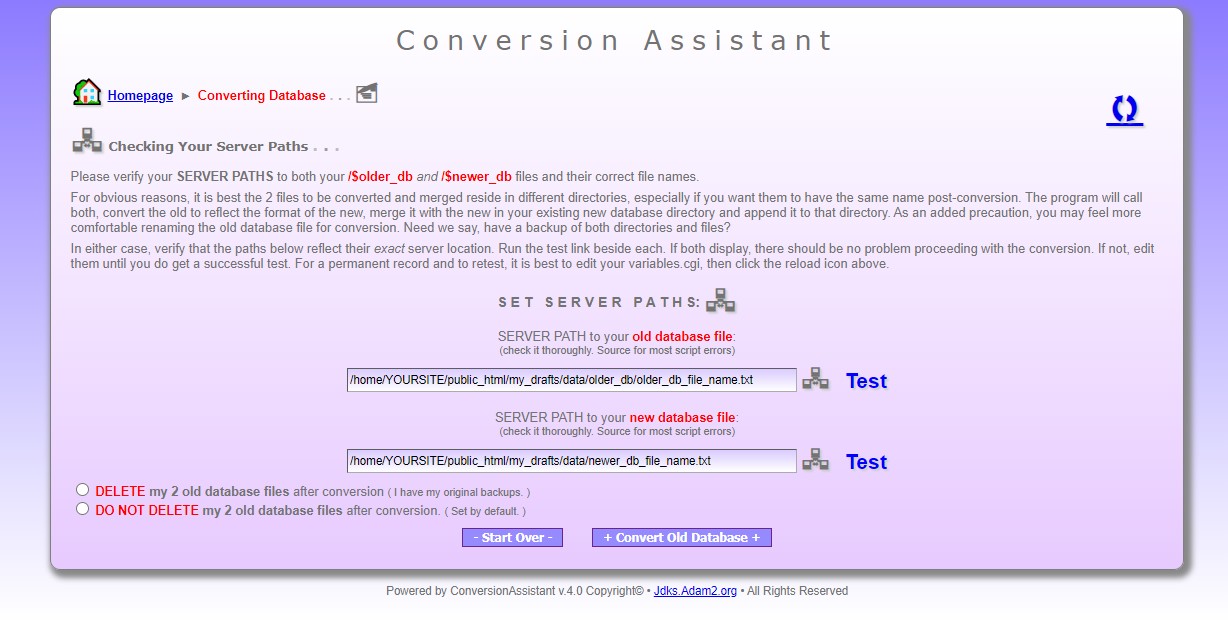Viewport: 1228px width, 620px height.
Task: Open the Homepage link
Action: click(139, 95)
